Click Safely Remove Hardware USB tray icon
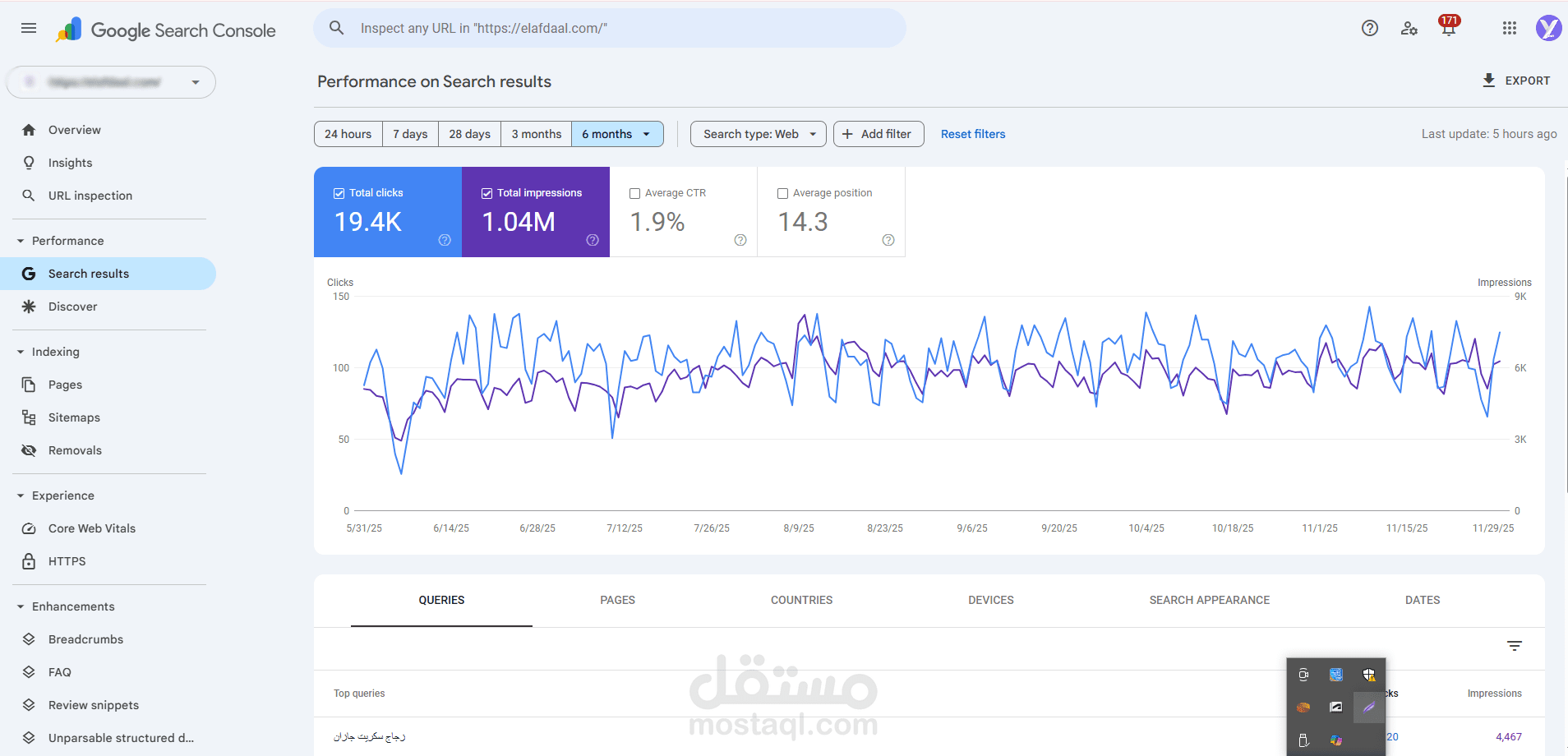 (x=1303, y=740)
